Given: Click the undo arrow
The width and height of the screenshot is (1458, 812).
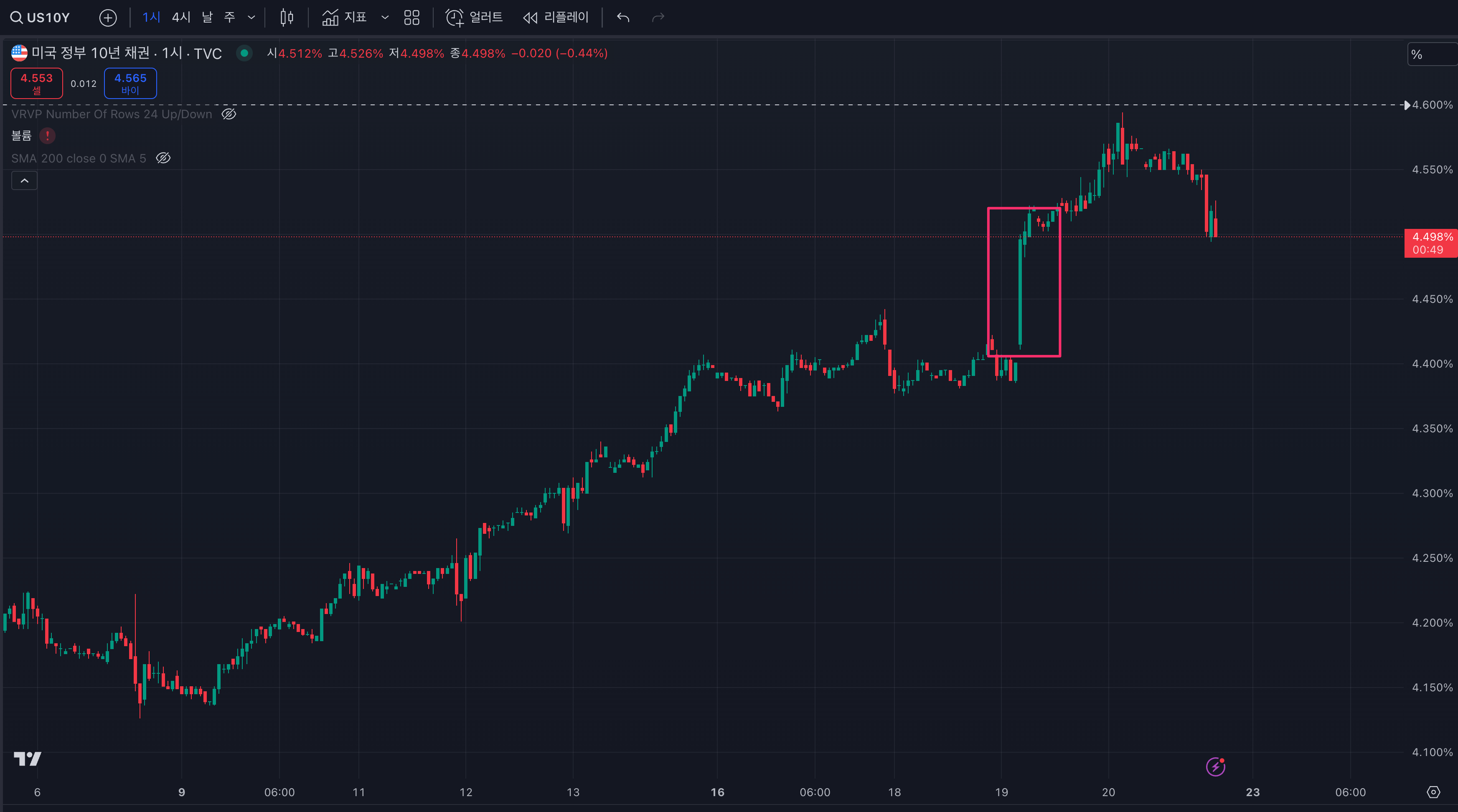Looking at the screenshot, I should tap(623, 18).
